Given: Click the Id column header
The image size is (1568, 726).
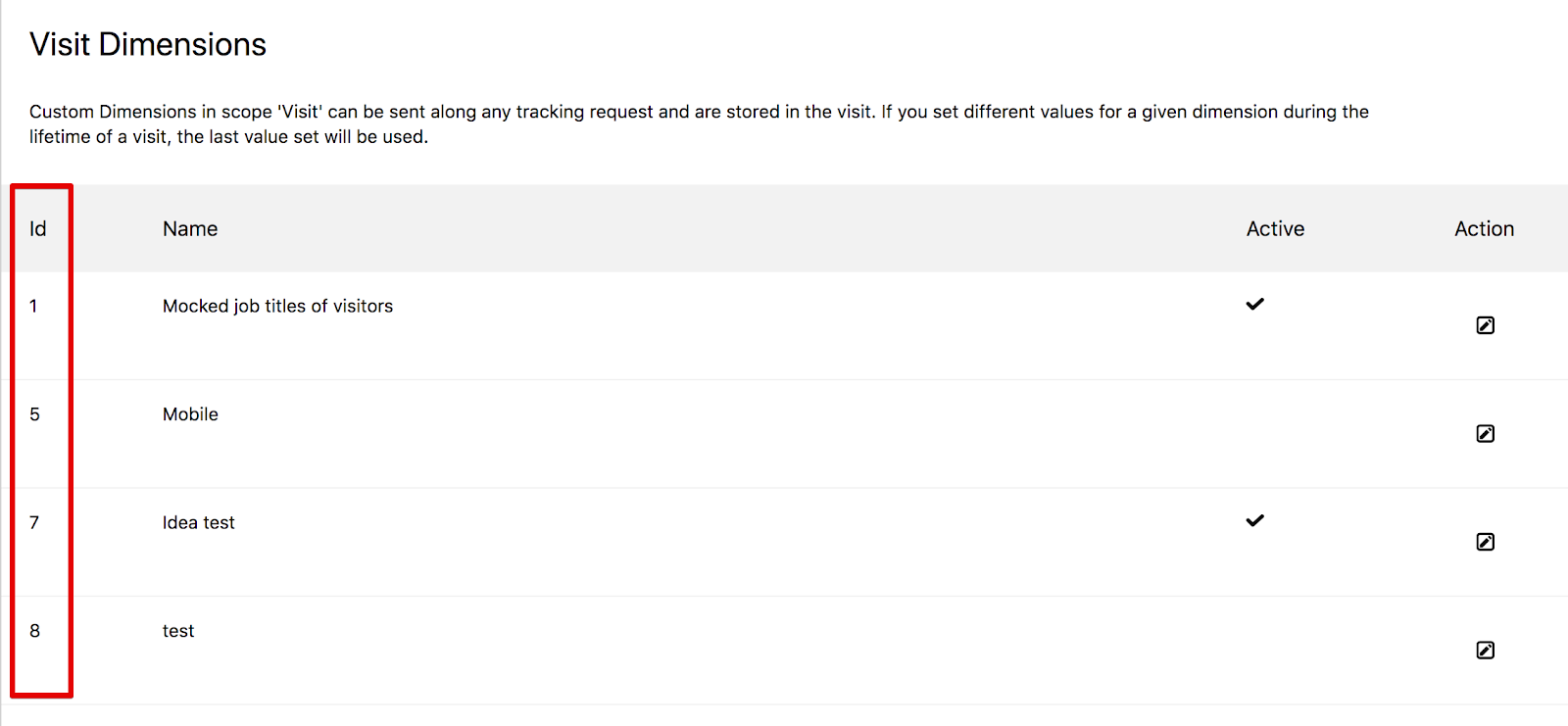Looking at the screenshot, I should [x=37, y=228].
